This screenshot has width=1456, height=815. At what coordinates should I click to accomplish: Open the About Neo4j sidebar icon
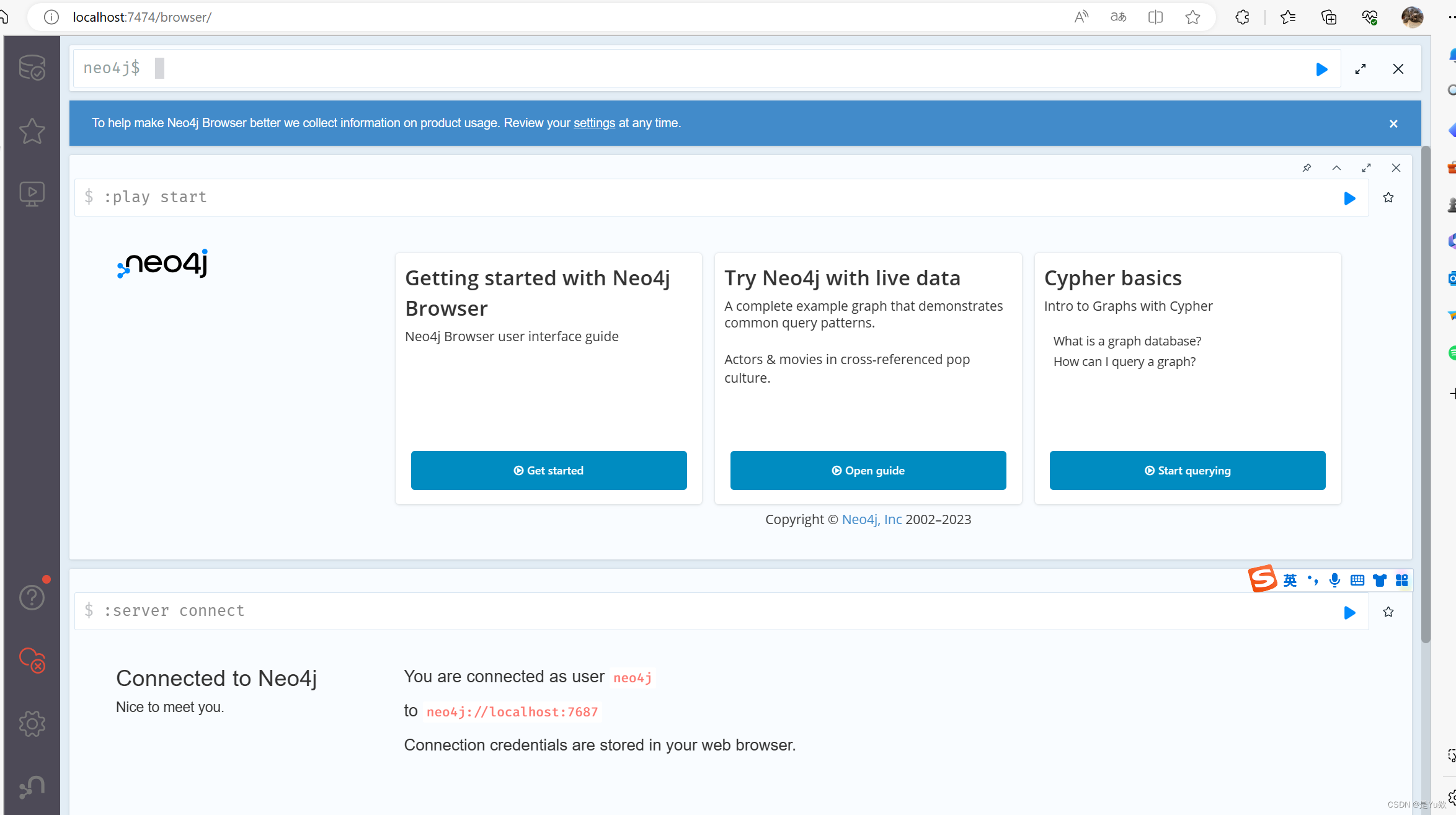pos(32,787)
